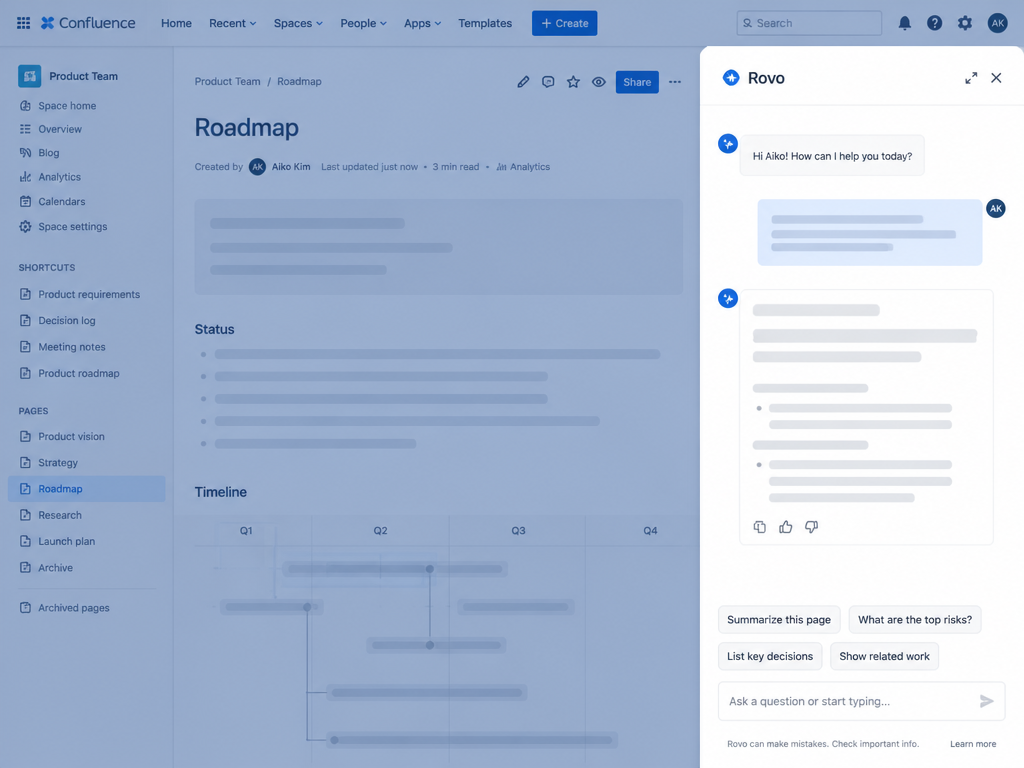The image size is (1024, 768).
Task: Open the Apps dropdown menu
Action: tap(423, 24)
